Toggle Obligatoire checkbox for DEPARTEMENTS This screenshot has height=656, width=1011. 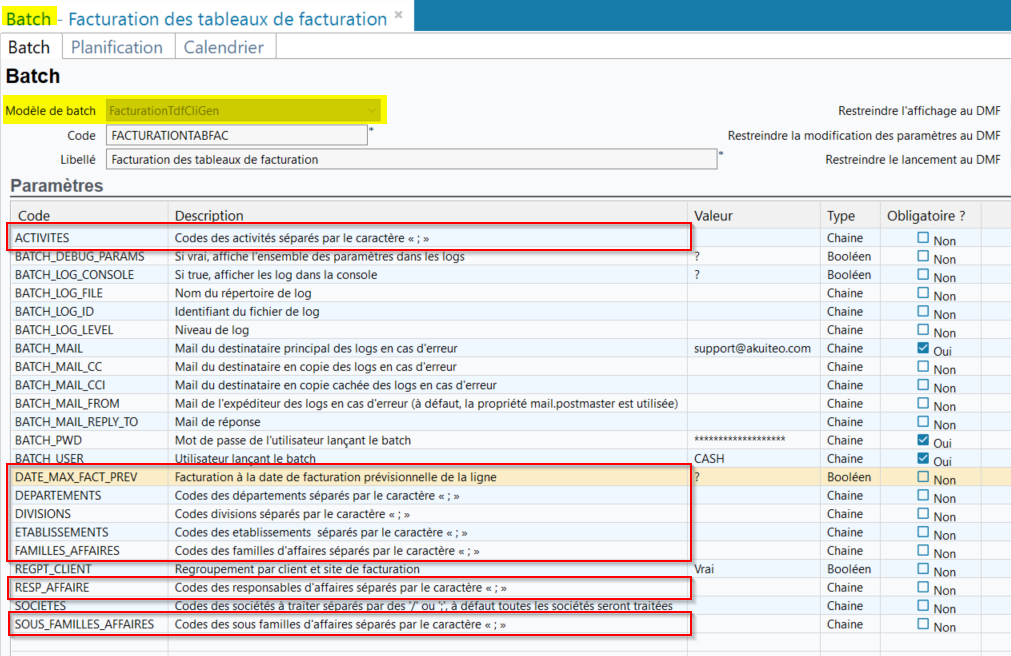click(x=923, y=495)
